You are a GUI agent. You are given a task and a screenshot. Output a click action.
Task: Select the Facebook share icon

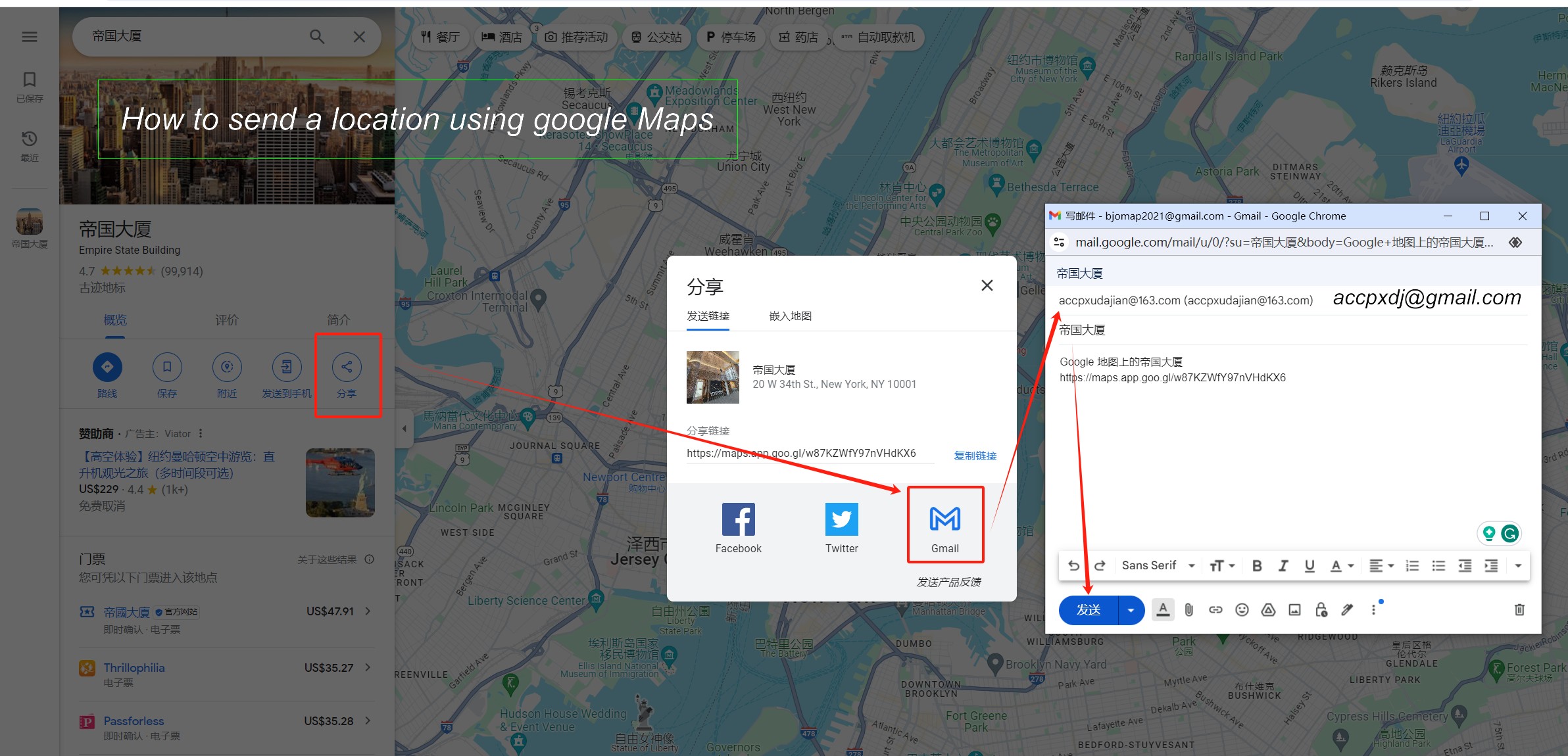[738, 519]
